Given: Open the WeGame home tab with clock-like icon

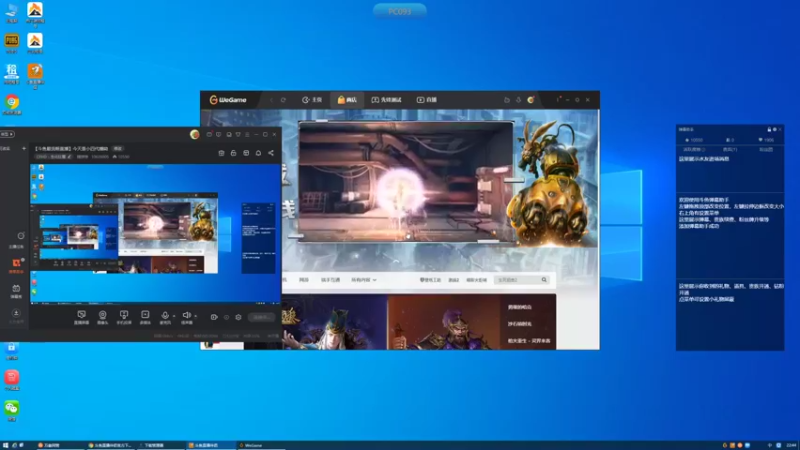Looking at the screenshot, I should tap(312, 100).
